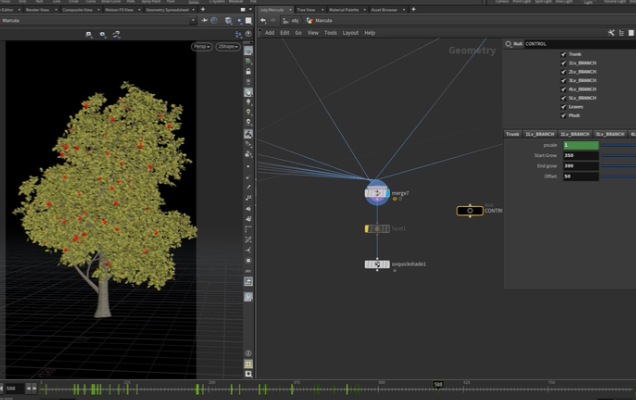Open the 1Lv_BRANCH parameter tab
This screenshot has width=636, height=400.
pyautogui.click(x=540, y=133)
